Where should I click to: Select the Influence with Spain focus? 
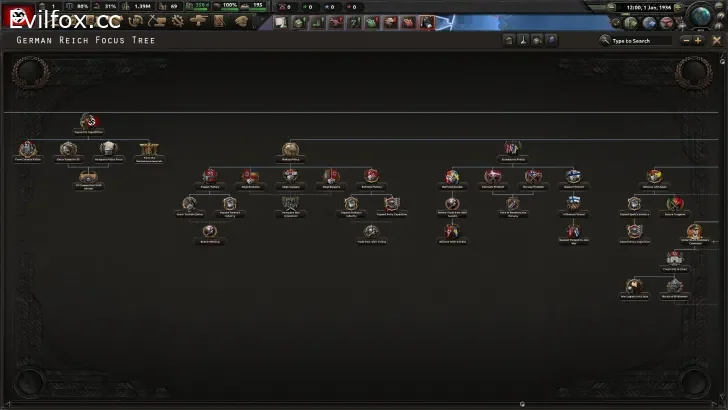point(654,178)
